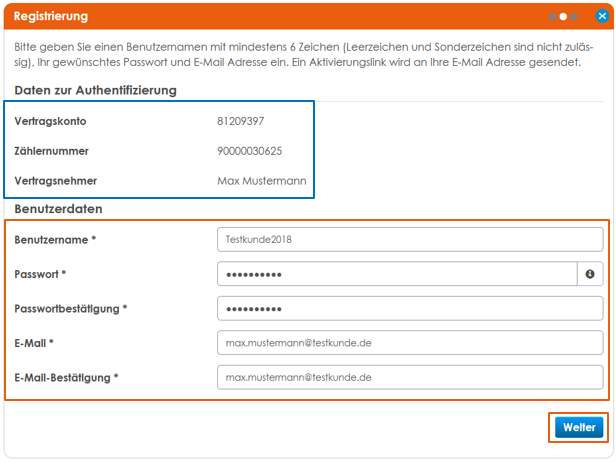
Task: Click the E-Mail address field
Action: pyautogui.click(x=409, y=343)
